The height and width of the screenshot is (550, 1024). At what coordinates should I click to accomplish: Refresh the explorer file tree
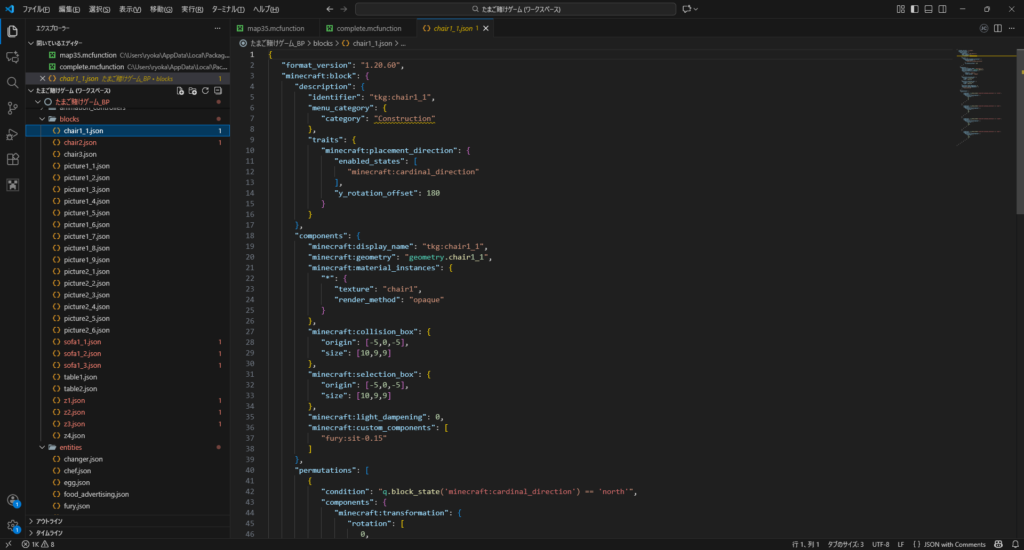click(205, 90)
